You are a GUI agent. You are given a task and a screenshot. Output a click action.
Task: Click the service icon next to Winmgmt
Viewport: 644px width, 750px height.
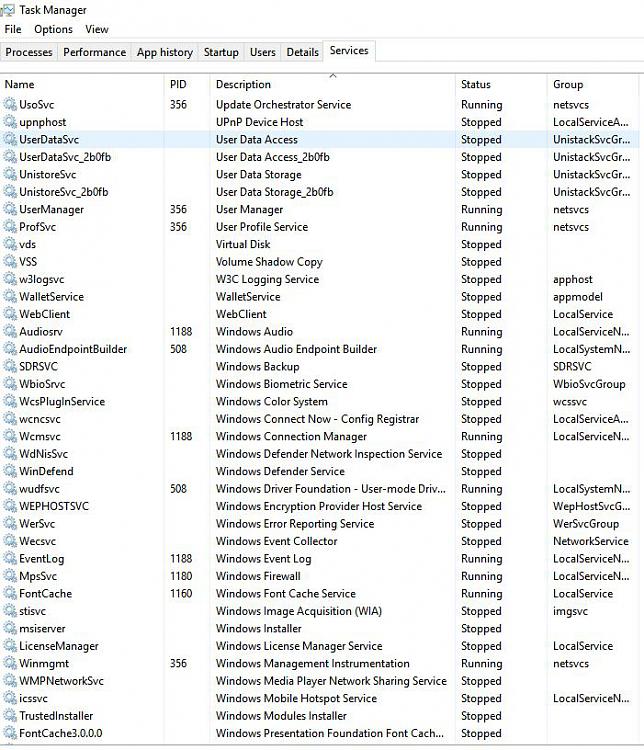[10, 663]
